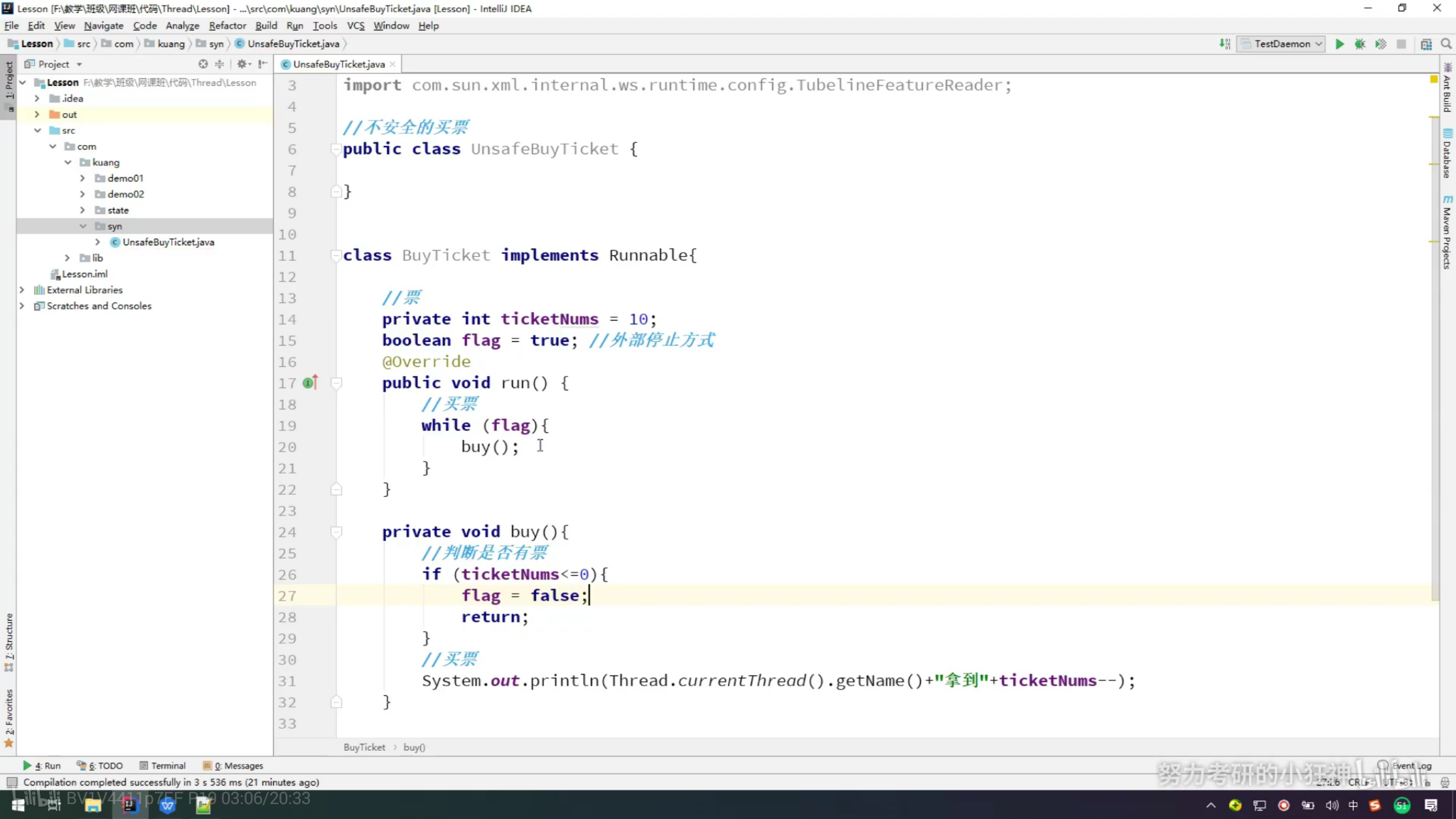Click the volume speaker tray icon
1456x819 pixels.
(1332, 805)
